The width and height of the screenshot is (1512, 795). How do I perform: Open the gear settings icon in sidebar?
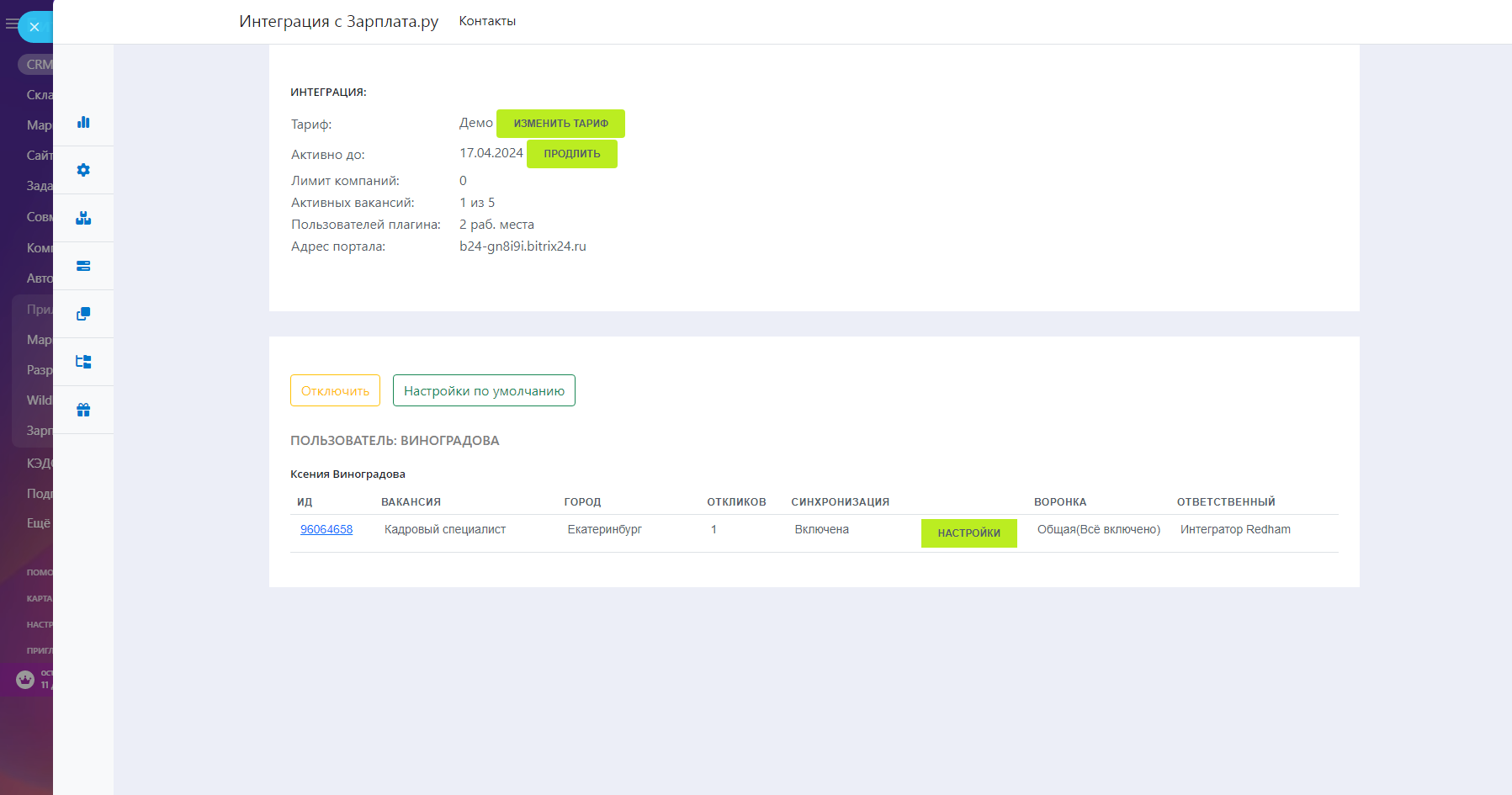click(83, 170)
